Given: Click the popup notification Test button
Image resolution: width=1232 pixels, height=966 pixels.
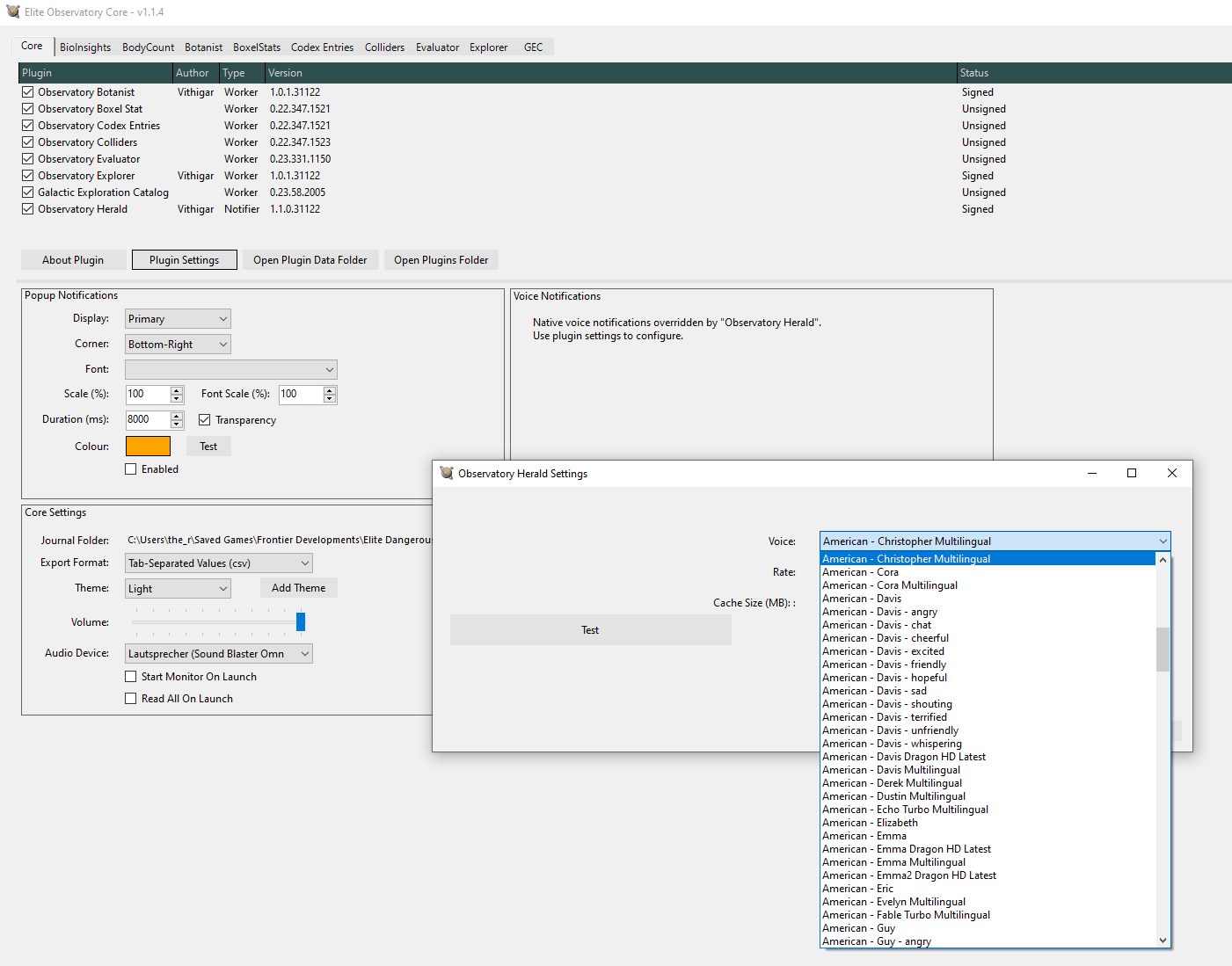Looking at the screenshot, I should point(208,447).
